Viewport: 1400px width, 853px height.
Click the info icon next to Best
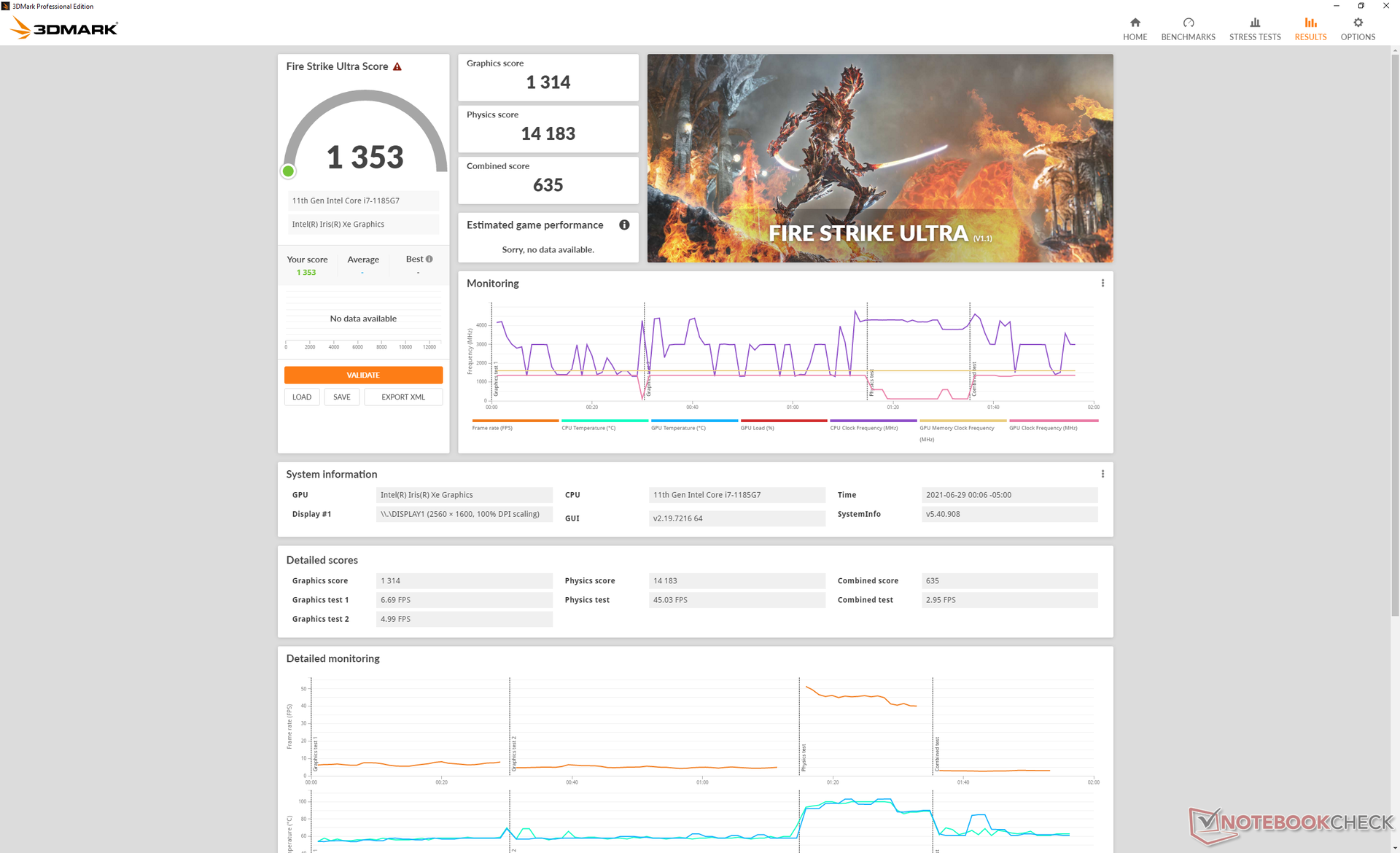click(x=429, y=259)
